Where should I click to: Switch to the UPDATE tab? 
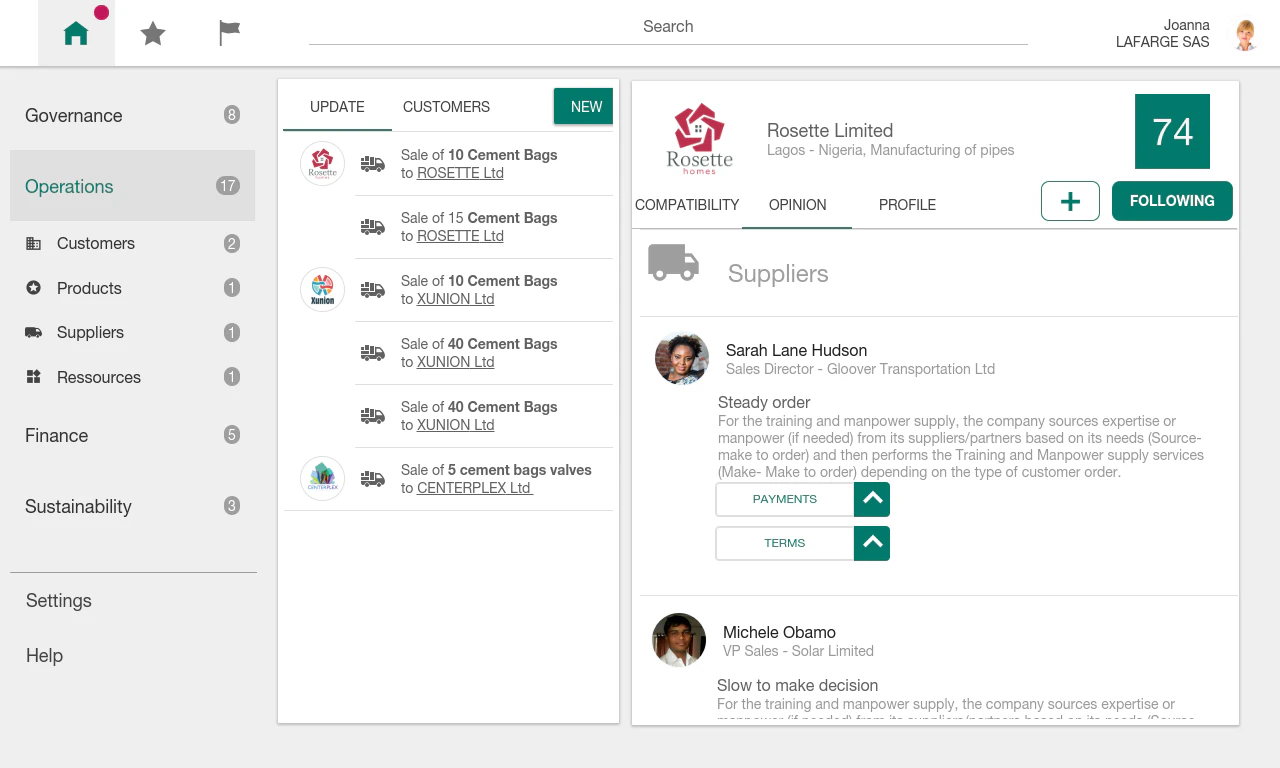point(337,107)
